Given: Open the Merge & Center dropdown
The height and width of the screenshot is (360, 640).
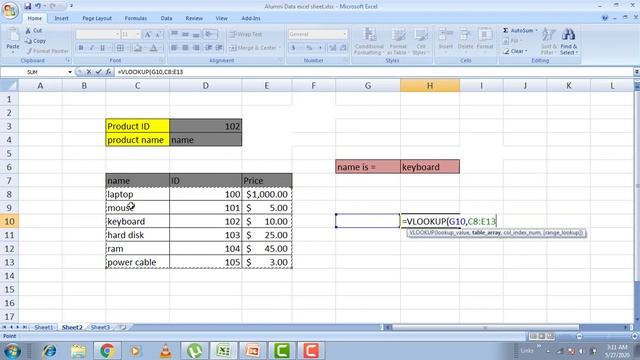Looking at the screenshot, I should [x=280, y=48].
